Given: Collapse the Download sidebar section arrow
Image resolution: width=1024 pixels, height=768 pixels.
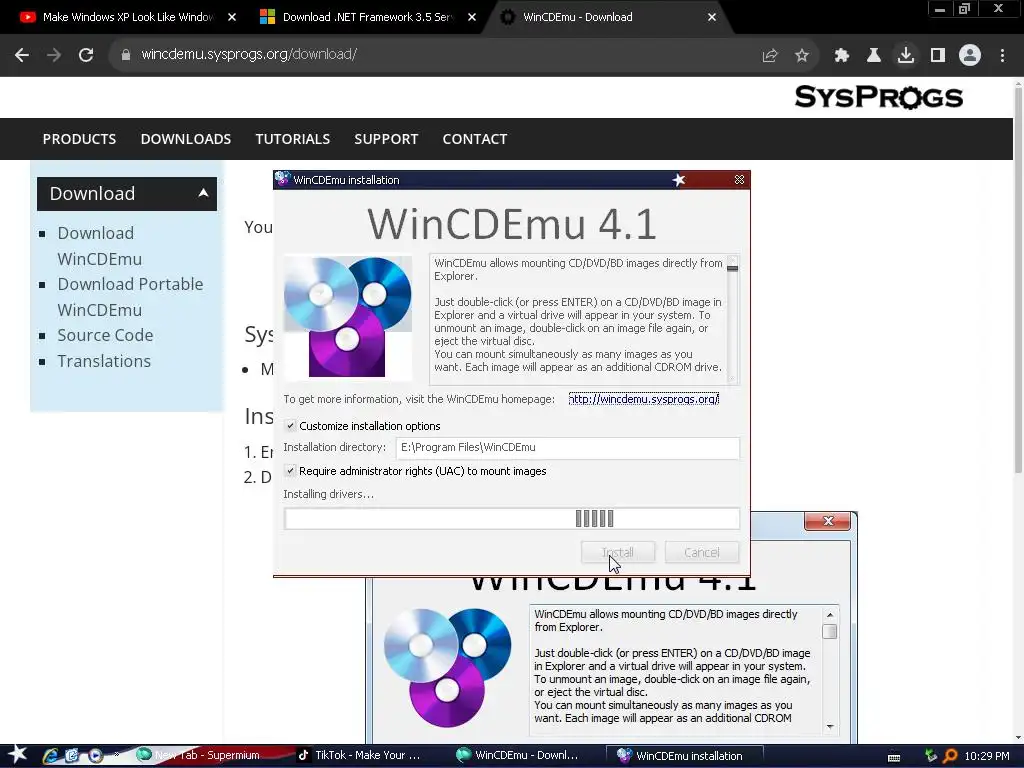Looking at the screenshot, I should [203, 193].
